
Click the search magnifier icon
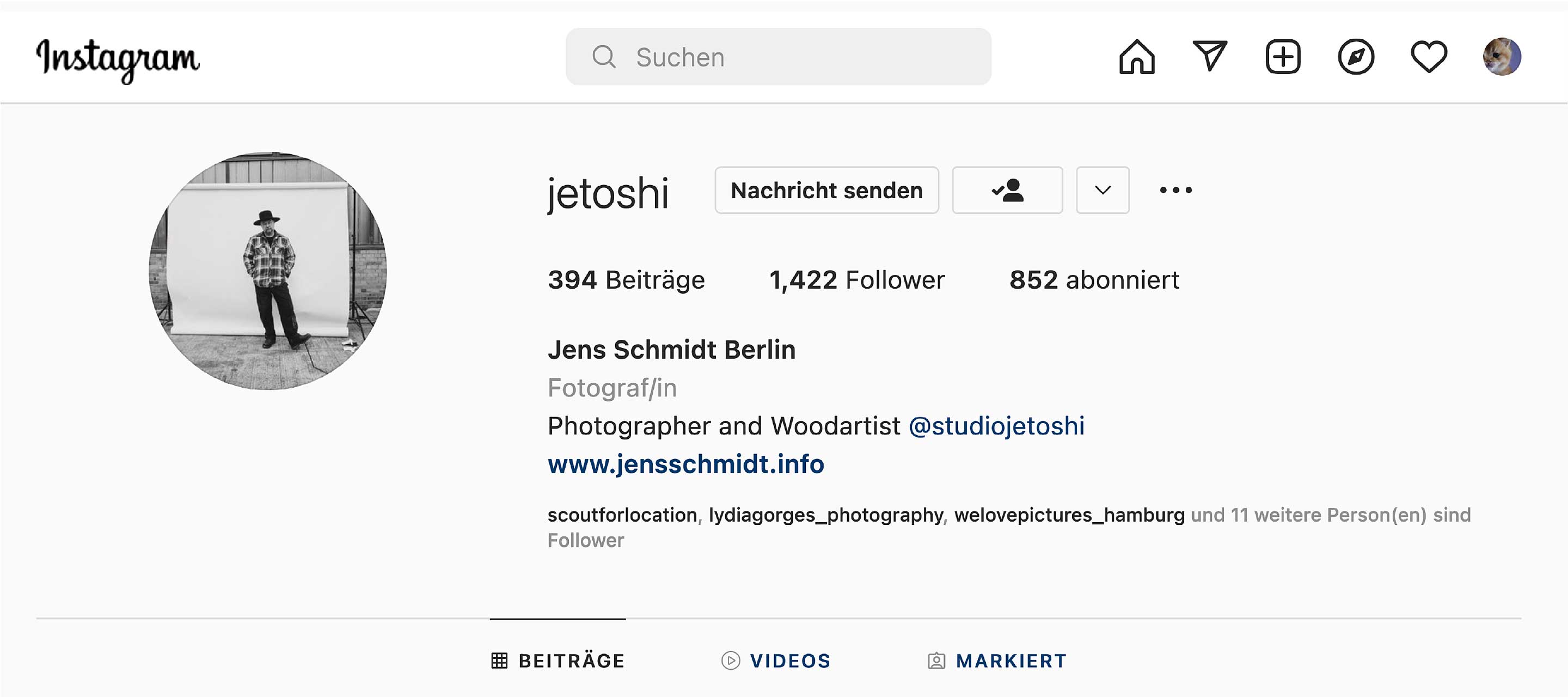pyautogui.click(x=604, y=57)
